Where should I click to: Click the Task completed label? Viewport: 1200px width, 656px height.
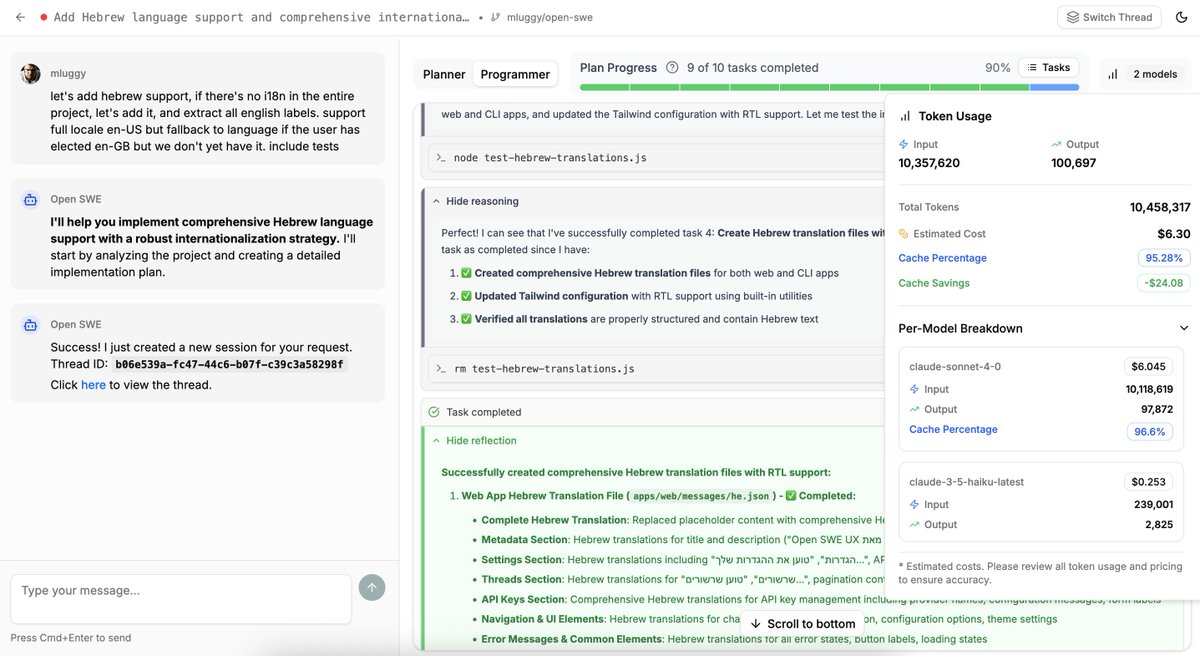tap(484, 412)
